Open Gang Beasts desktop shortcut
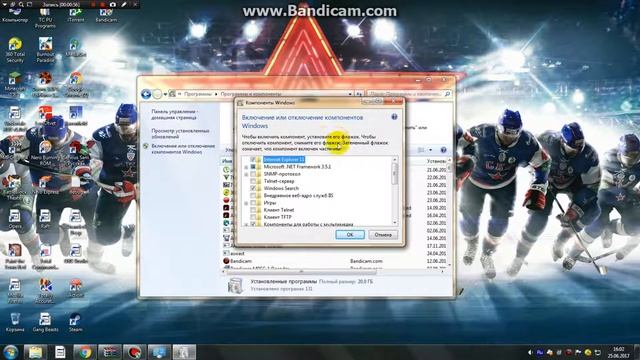Viewport: 640px width, 360px height. (45, 322)
